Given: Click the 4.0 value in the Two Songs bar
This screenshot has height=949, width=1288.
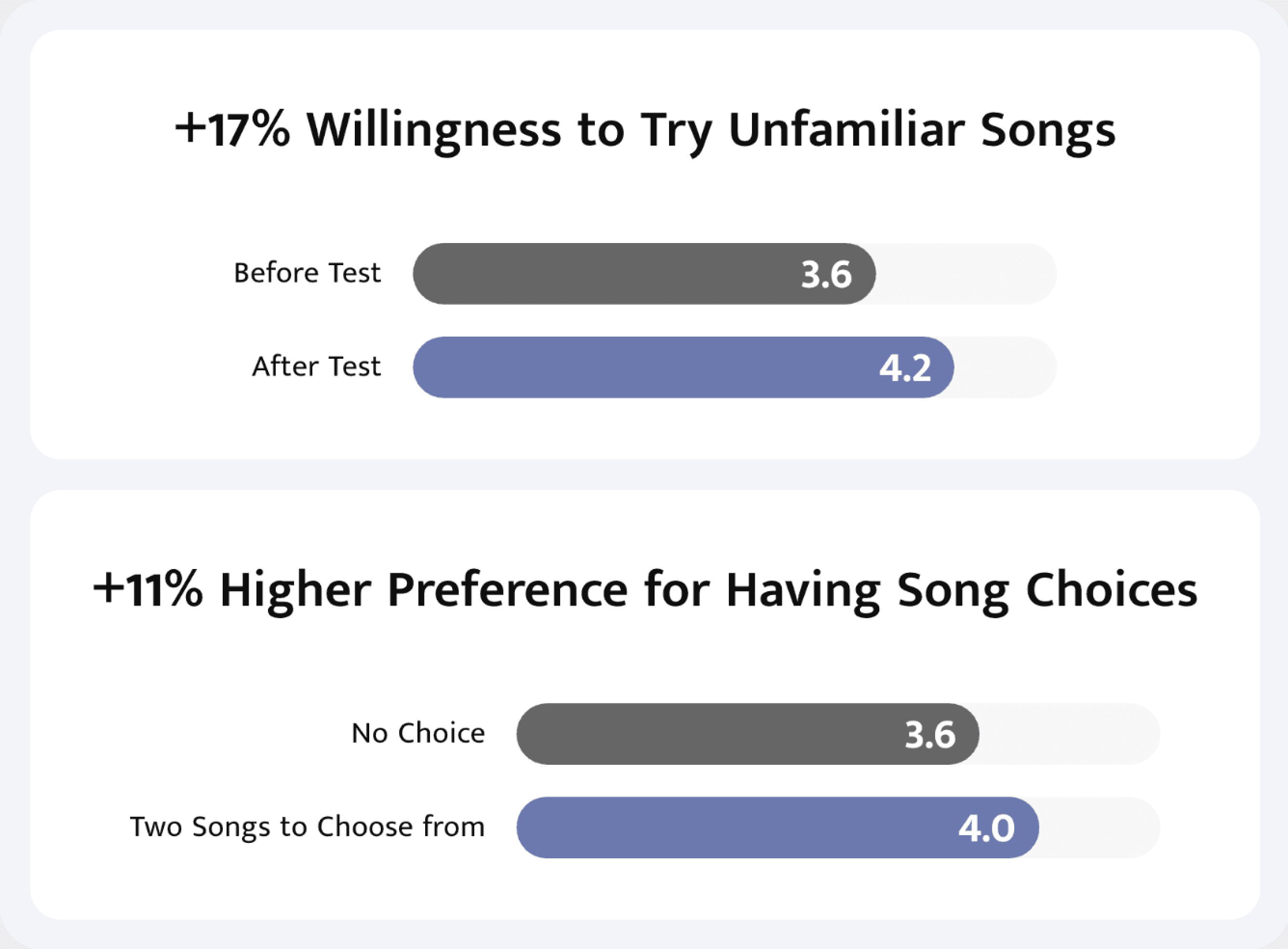Looking at the screenshot, I should point(987,828).
